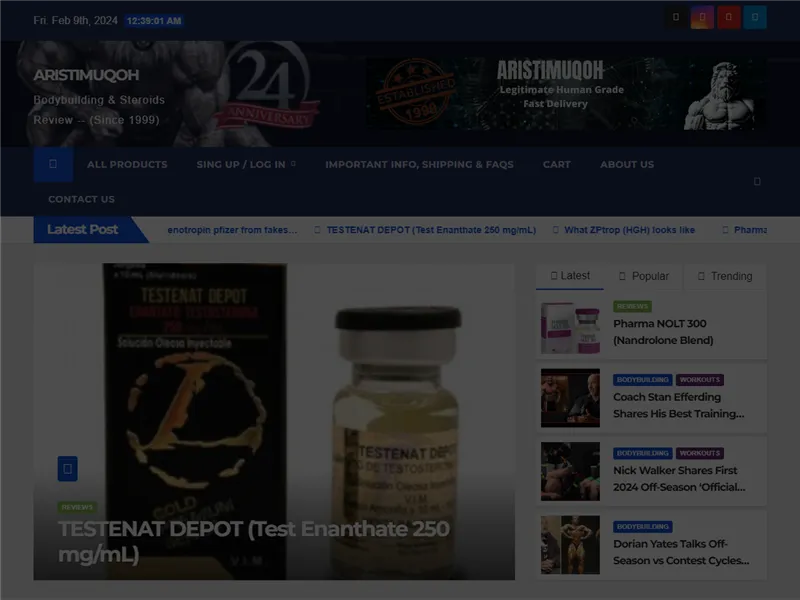
Task: Switch to the Popular tab
Action: [x=644, y=276]
